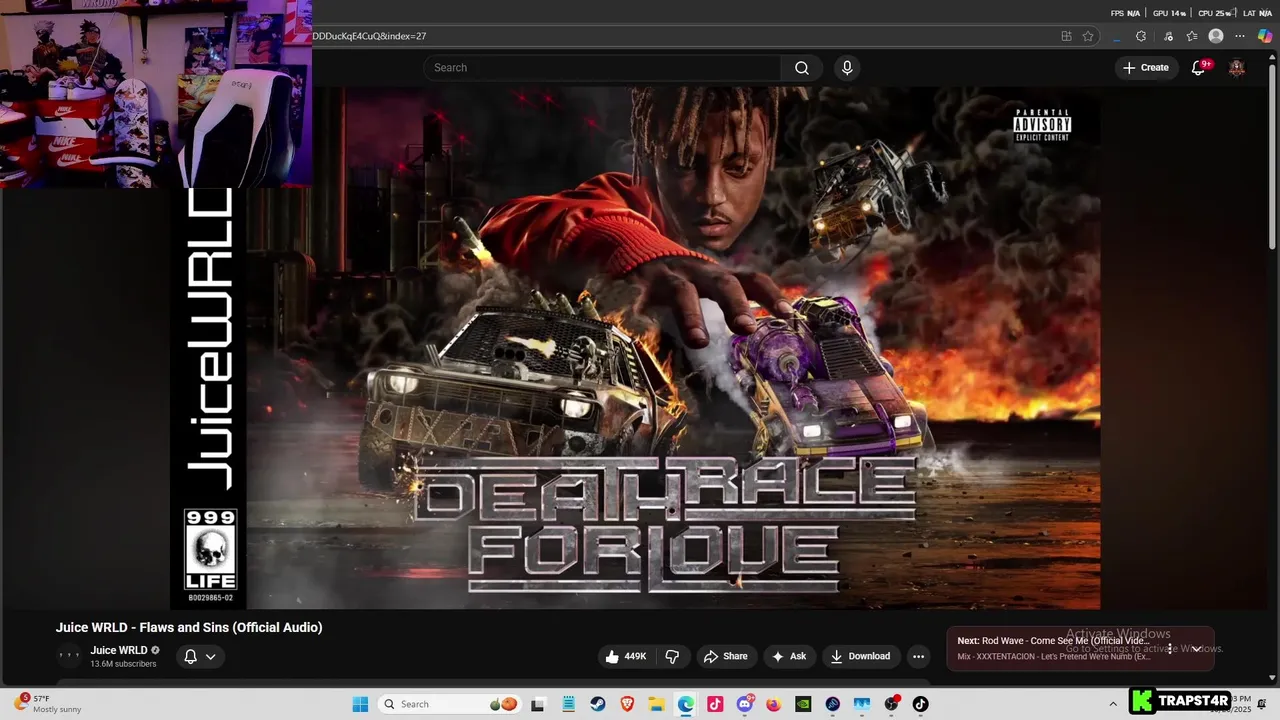1280x720 pixels.
Task: Show hidden system tray icons
Action: tap(1113, 704)
